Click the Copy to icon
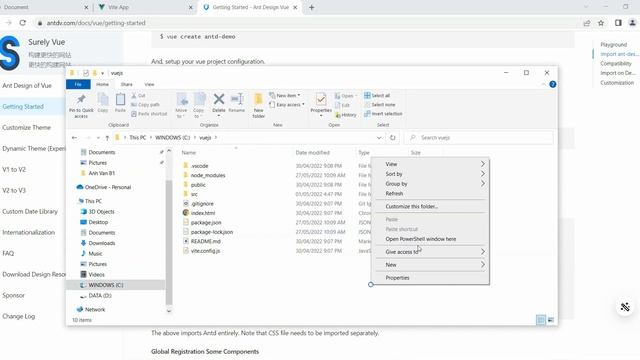Image resolution: width=640 pixels, height=360 pixels. [x=199, y=99]
